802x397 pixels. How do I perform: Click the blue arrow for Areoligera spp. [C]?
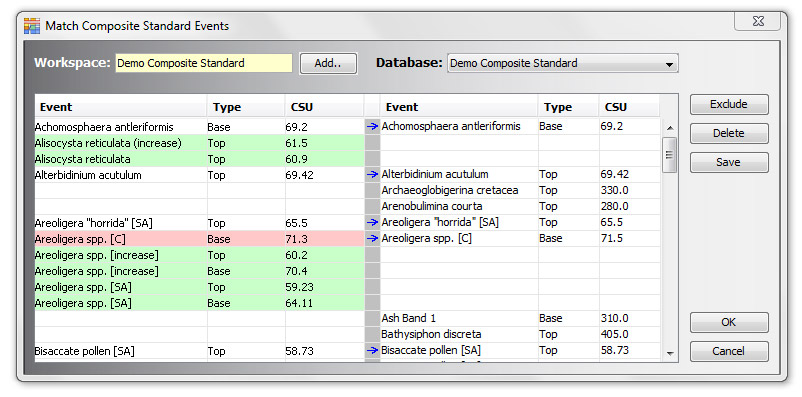pyautogui.click(x=372, y=238)
